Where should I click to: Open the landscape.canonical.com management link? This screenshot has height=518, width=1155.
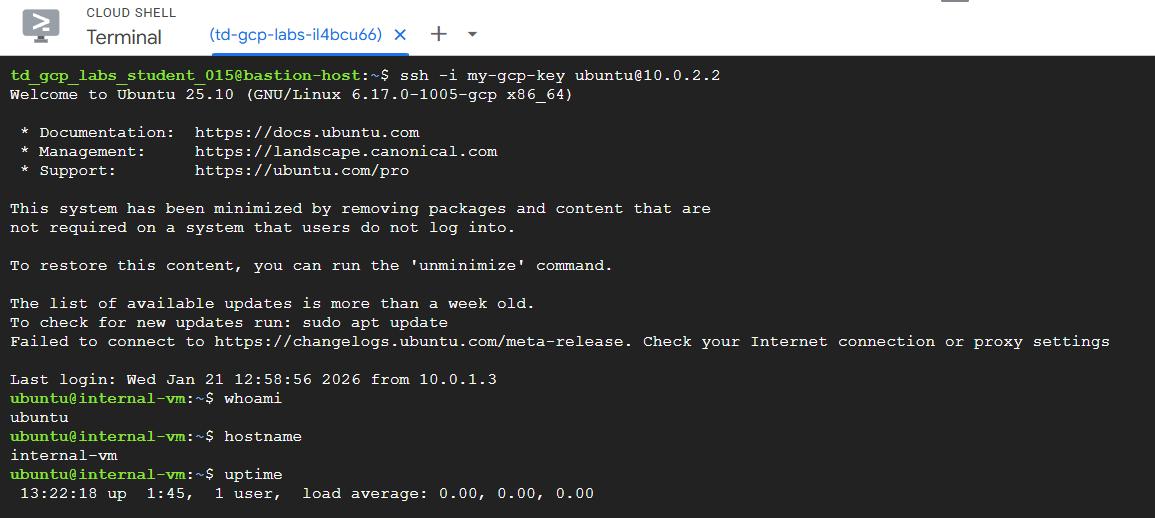point(346,151)
